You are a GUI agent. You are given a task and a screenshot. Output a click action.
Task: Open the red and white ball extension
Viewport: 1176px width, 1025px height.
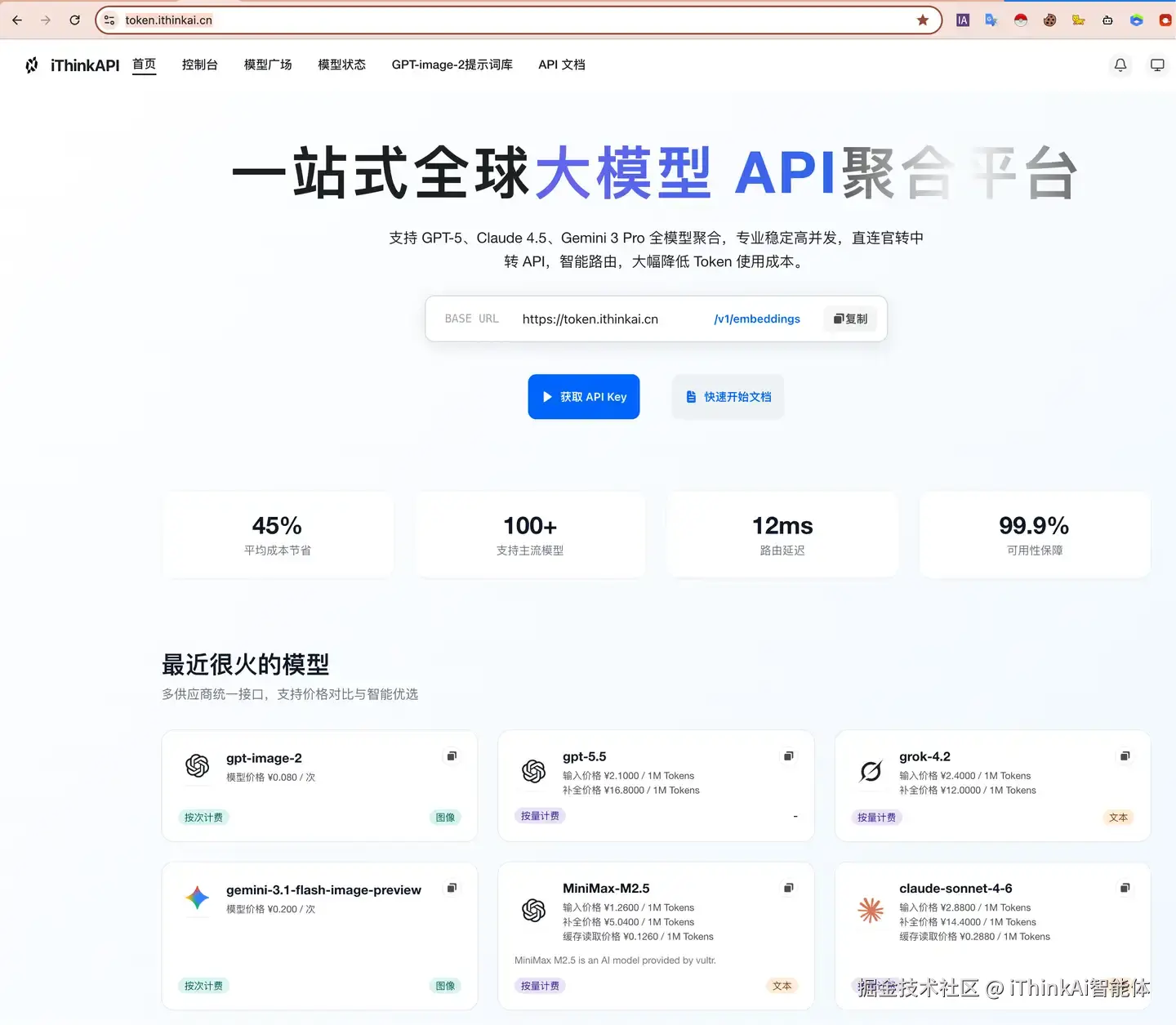point(1021,20)
